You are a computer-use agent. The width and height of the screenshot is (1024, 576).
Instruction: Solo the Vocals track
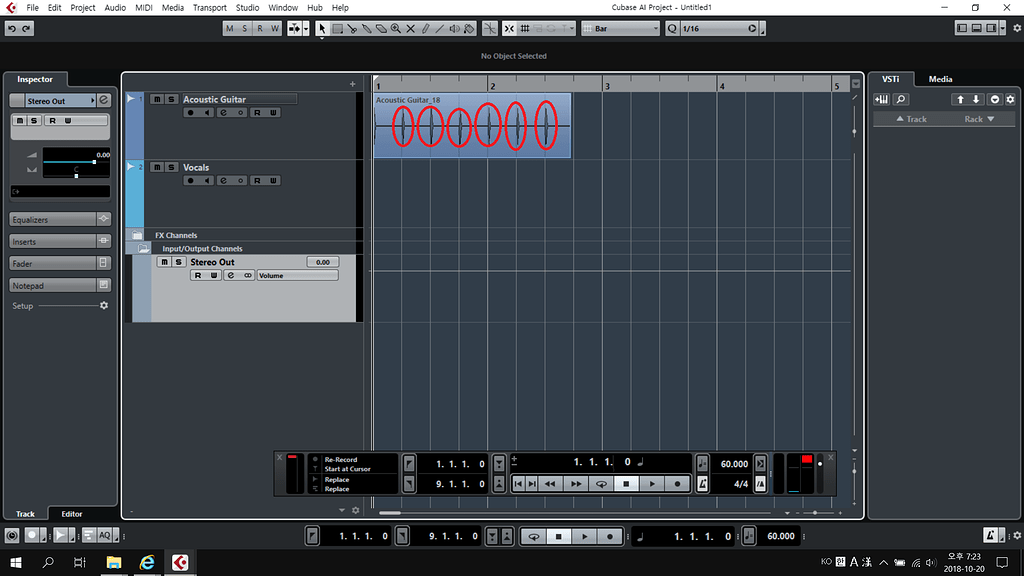click(x=172, y=167)
